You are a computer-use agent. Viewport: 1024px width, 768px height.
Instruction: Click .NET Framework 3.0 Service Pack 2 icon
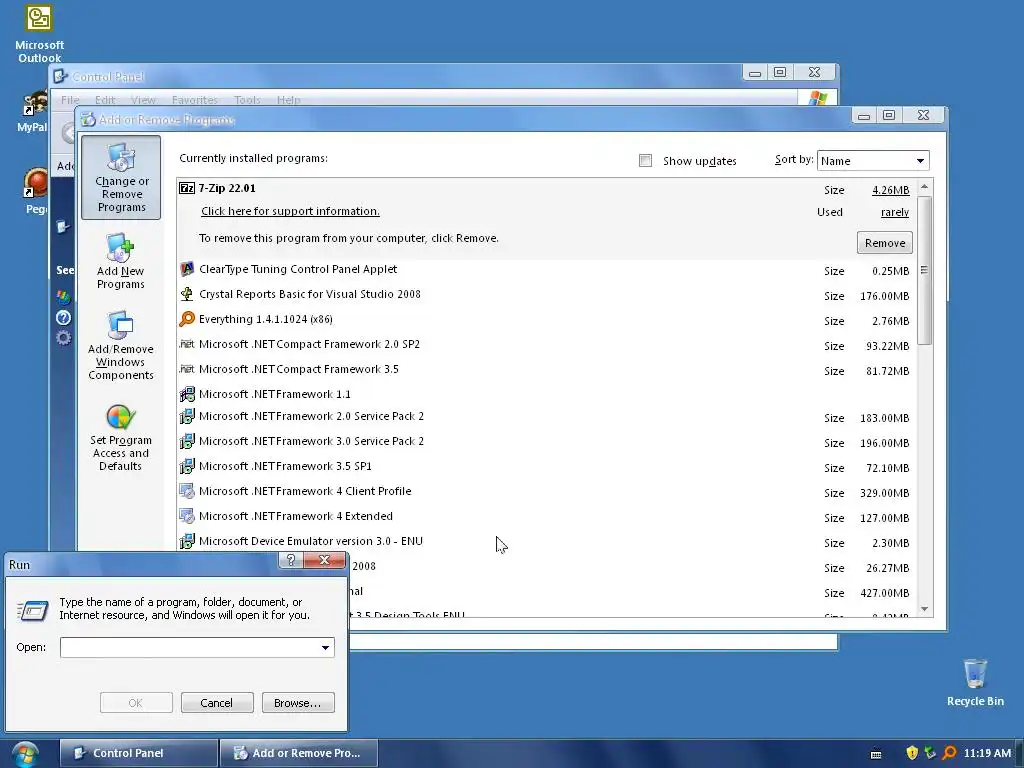187,441
